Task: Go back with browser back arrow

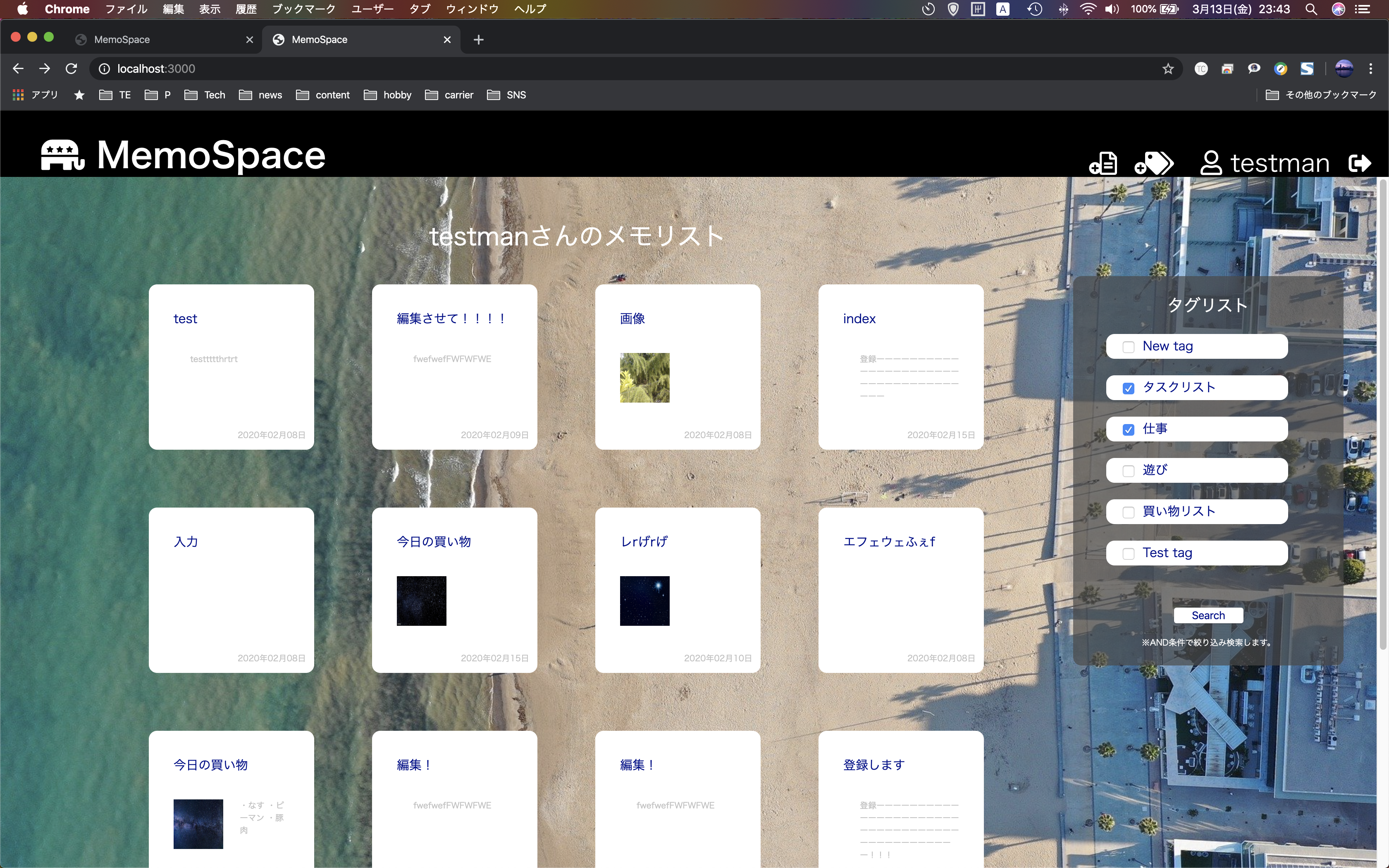Action: tap(18, 69)
